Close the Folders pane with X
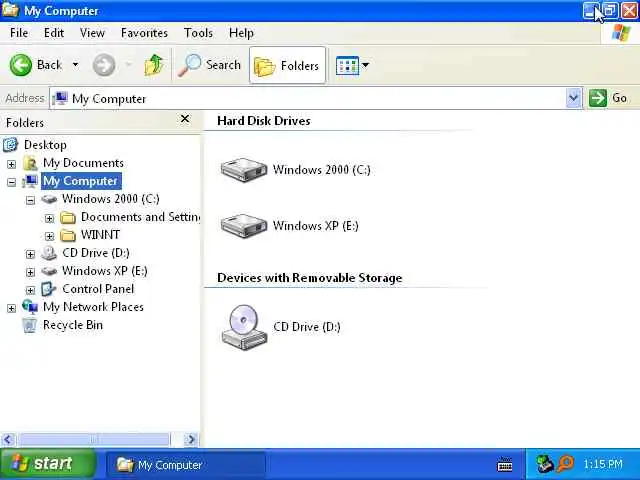The height and width of the screenshot is (480, 640). tap(185, 119)
